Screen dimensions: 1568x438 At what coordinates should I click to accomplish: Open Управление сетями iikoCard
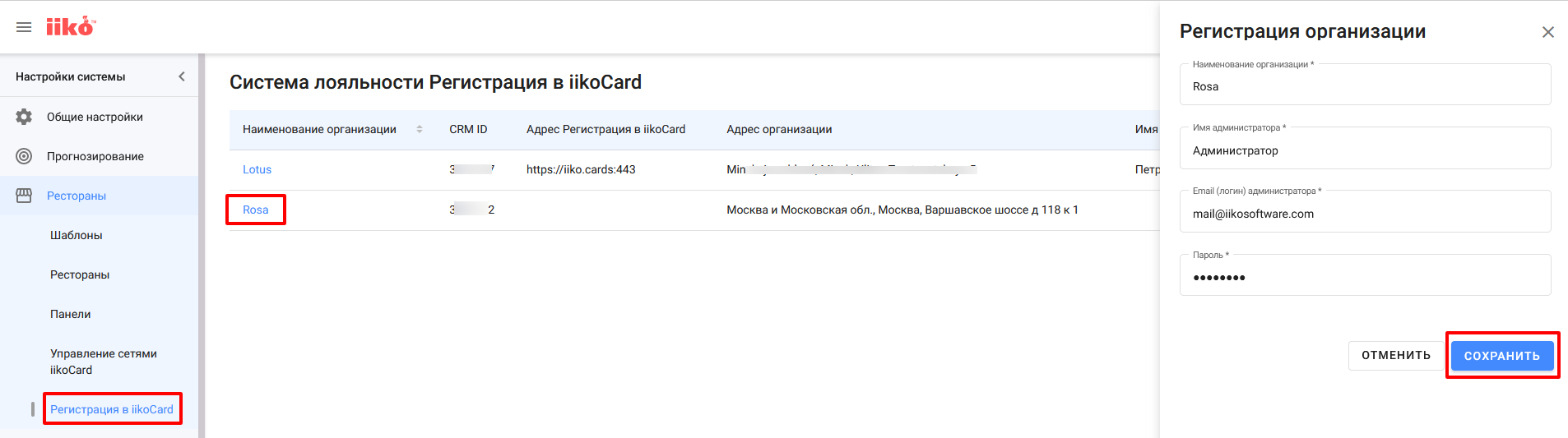(103, 362)
